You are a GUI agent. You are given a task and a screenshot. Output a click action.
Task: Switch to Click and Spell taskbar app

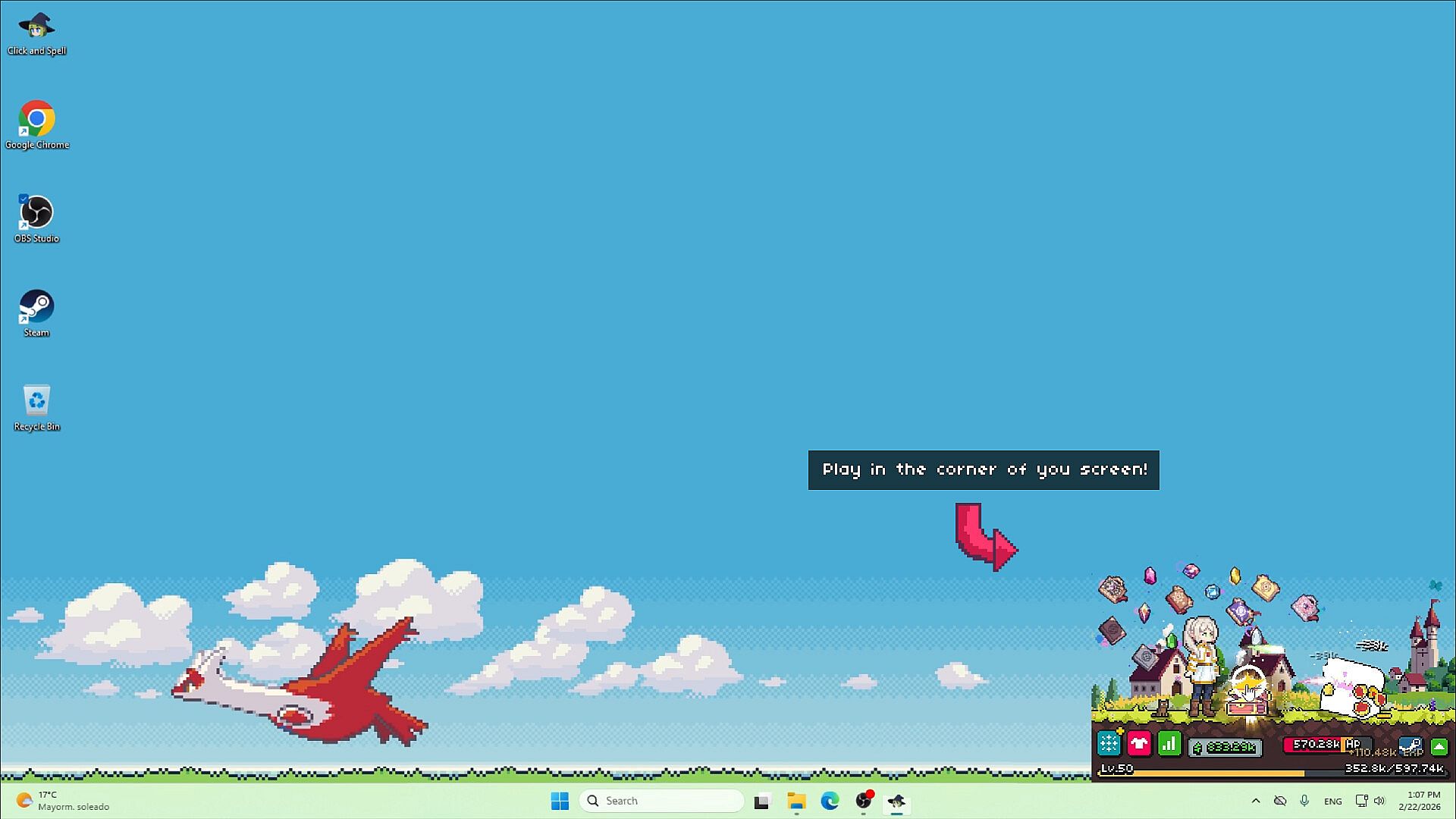(x=896, y=801)
